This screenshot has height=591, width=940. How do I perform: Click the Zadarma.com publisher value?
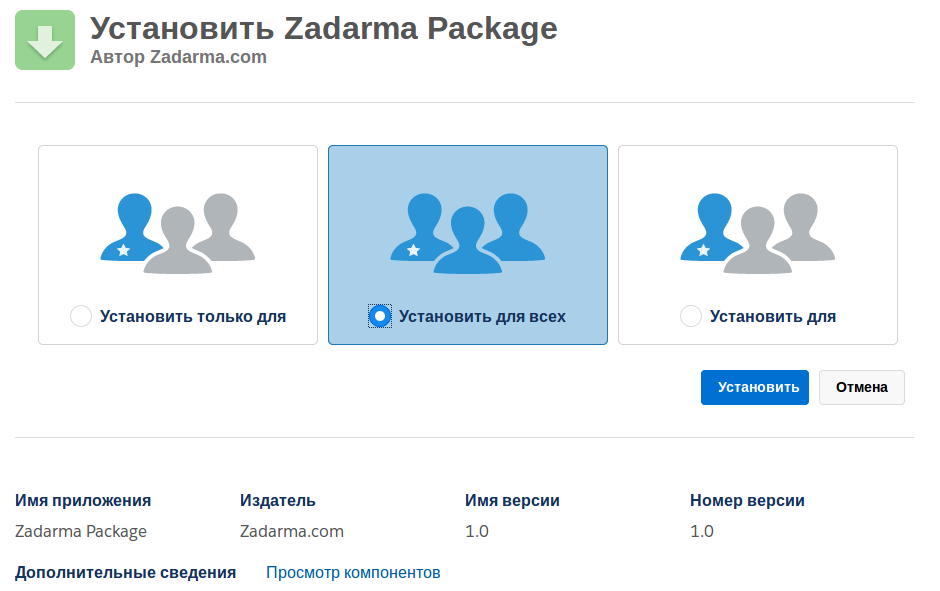point(292,531)
